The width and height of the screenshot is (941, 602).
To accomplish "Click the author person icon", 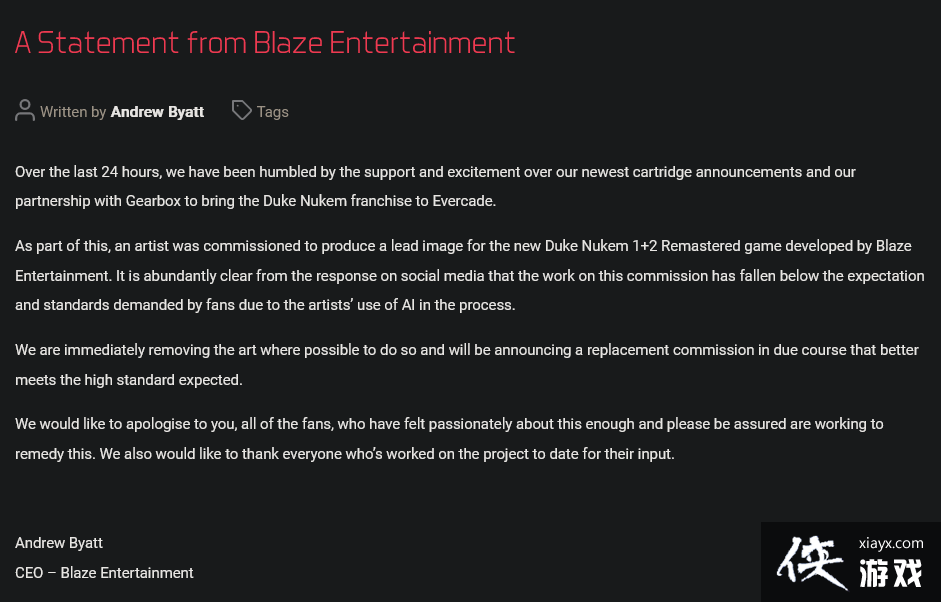I will coord(25,111).
